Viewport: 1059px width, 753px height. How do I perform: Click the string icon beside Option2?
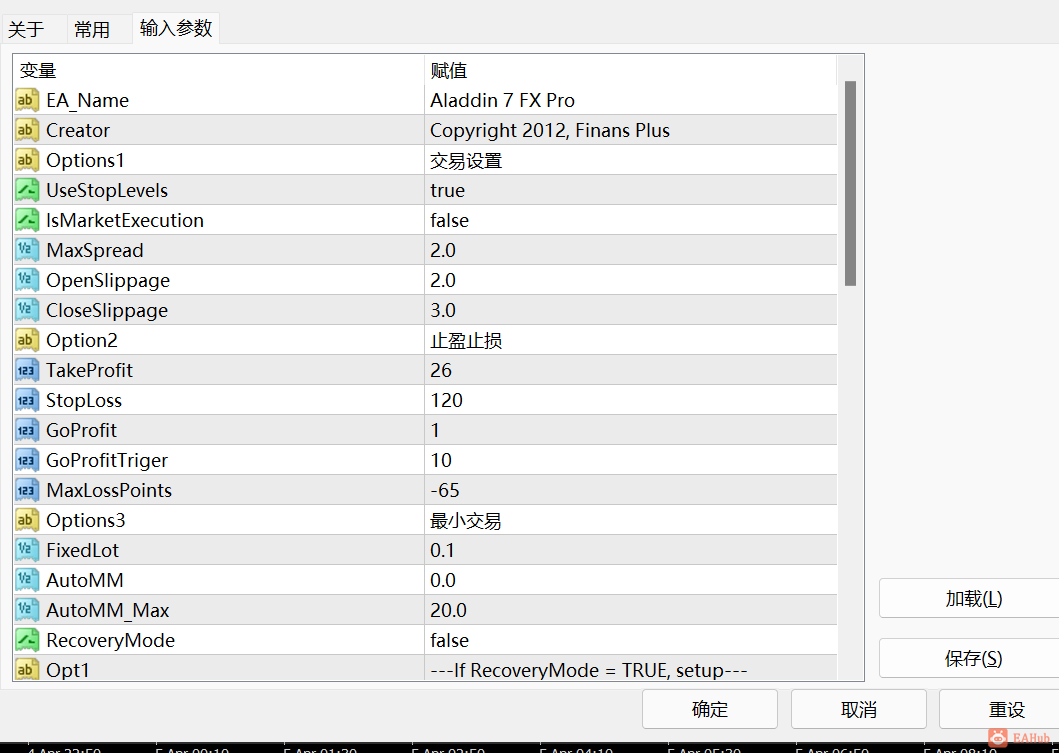pos(27,340)
